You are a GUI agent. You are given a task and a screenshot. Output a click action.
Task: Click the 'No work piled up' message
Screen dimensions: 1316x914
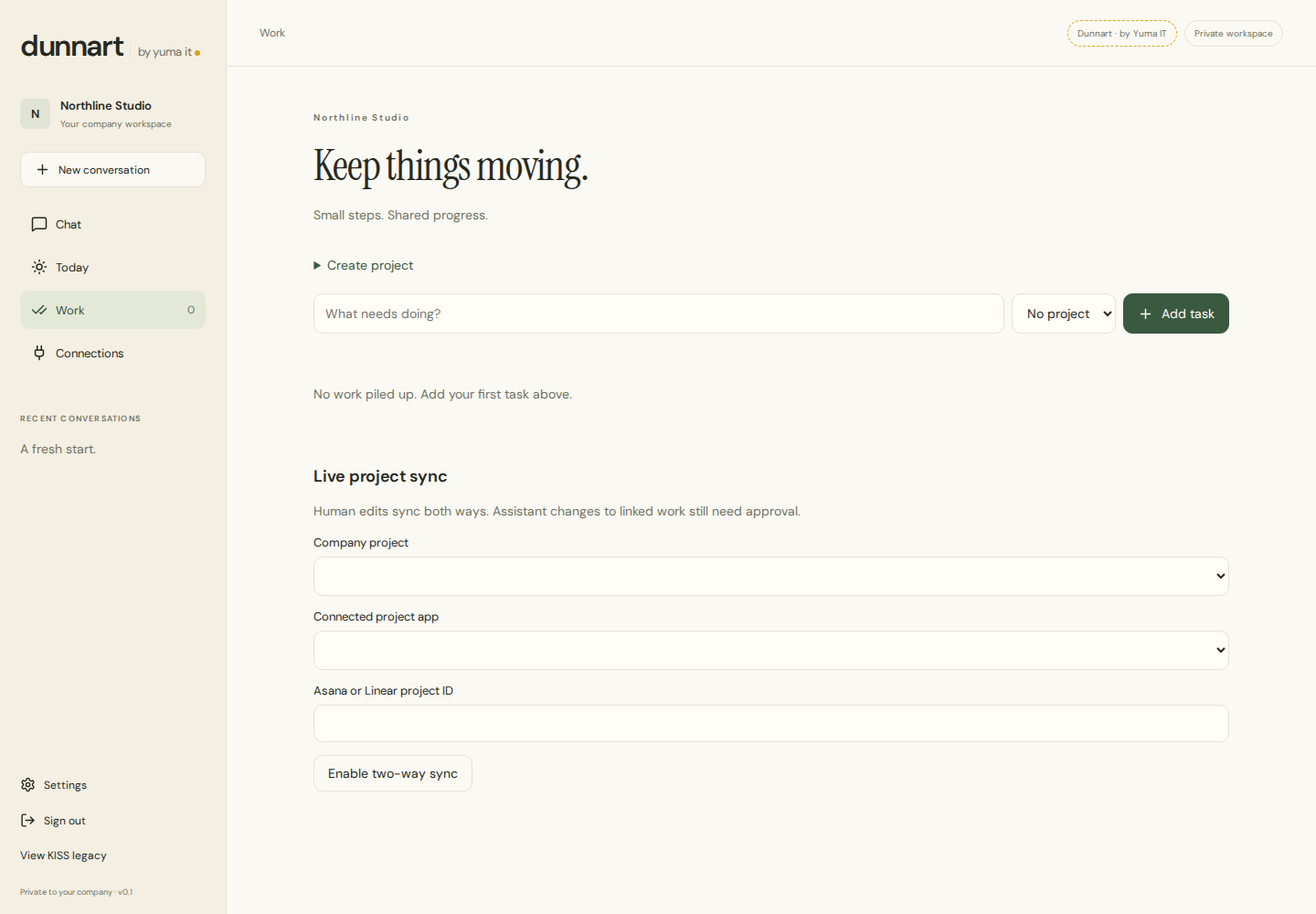click(x=442, y=394)
